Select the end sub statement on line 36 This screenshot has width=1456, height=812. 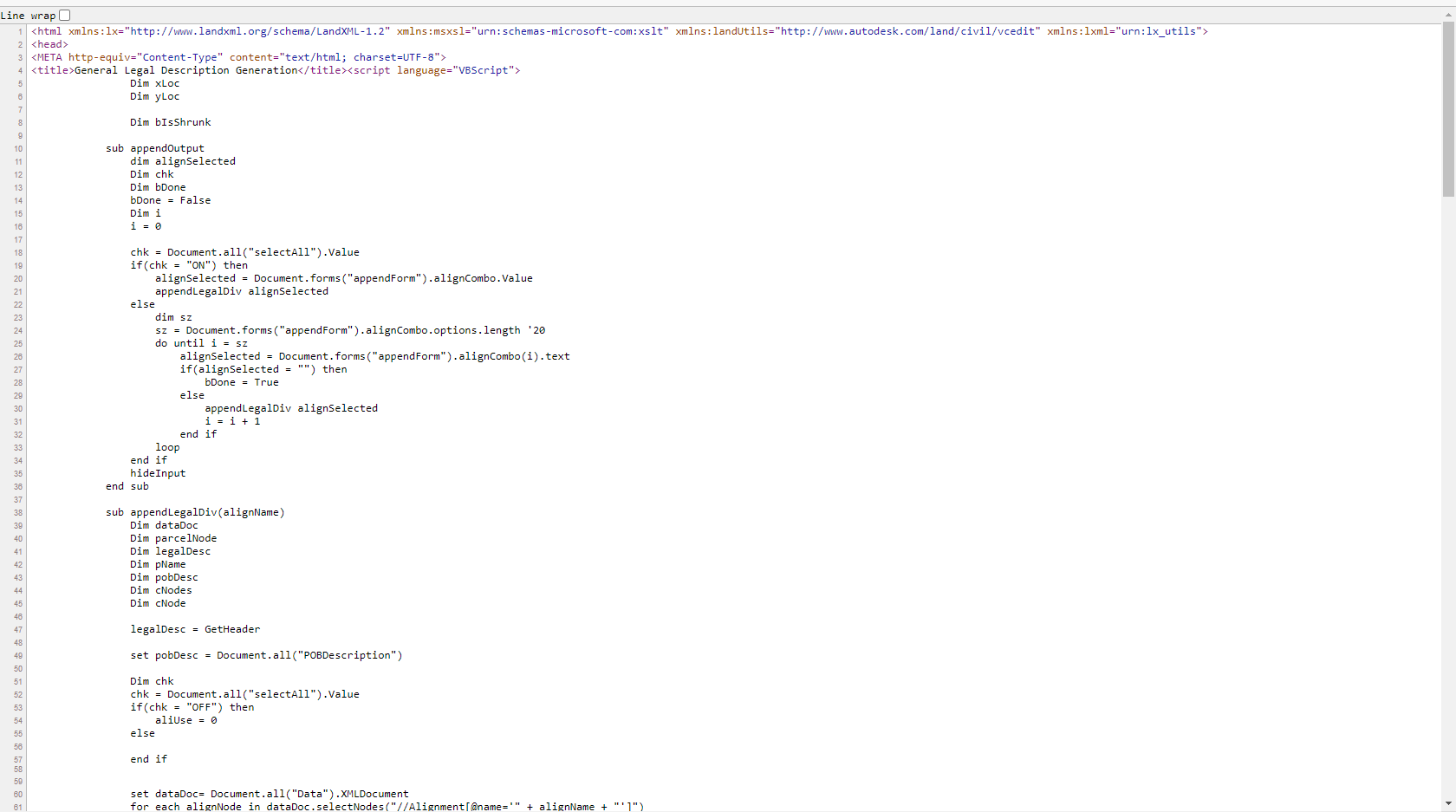[x=127, y=486]
